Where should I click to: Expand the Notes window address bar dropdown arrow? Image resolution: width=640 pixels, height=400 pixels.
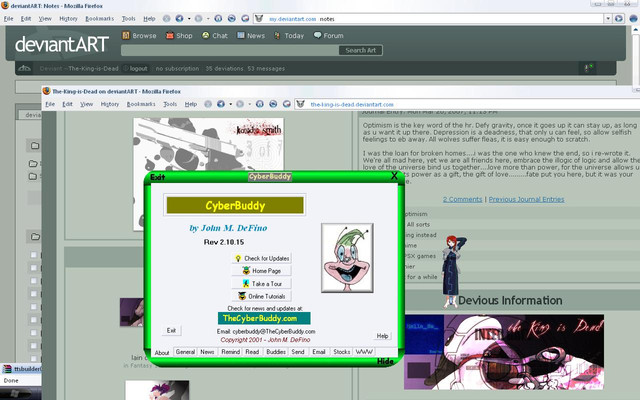point(608,19)
